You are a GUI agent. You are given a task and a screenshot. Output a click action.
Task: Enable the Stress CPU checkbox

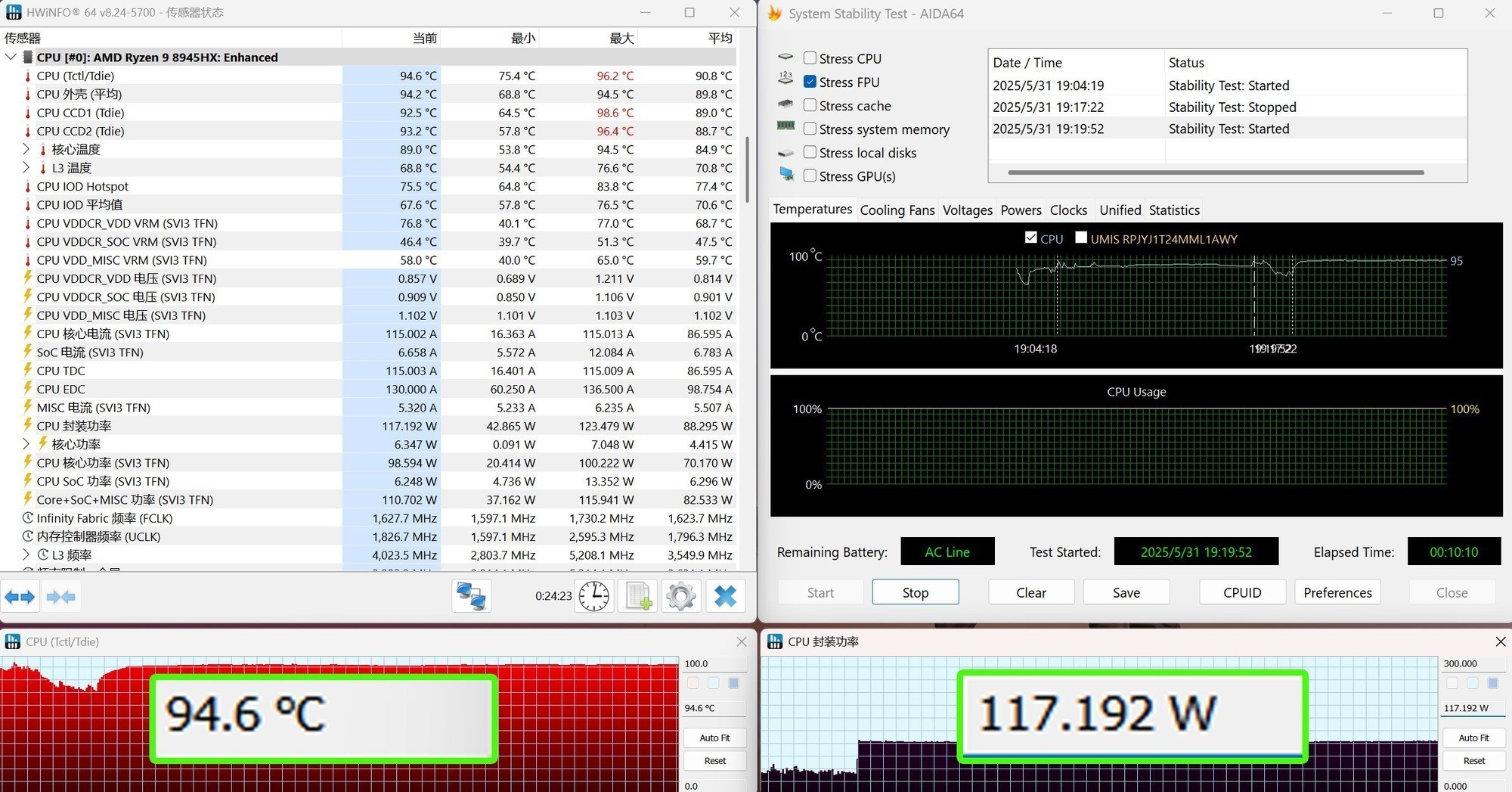coord(810,58)
